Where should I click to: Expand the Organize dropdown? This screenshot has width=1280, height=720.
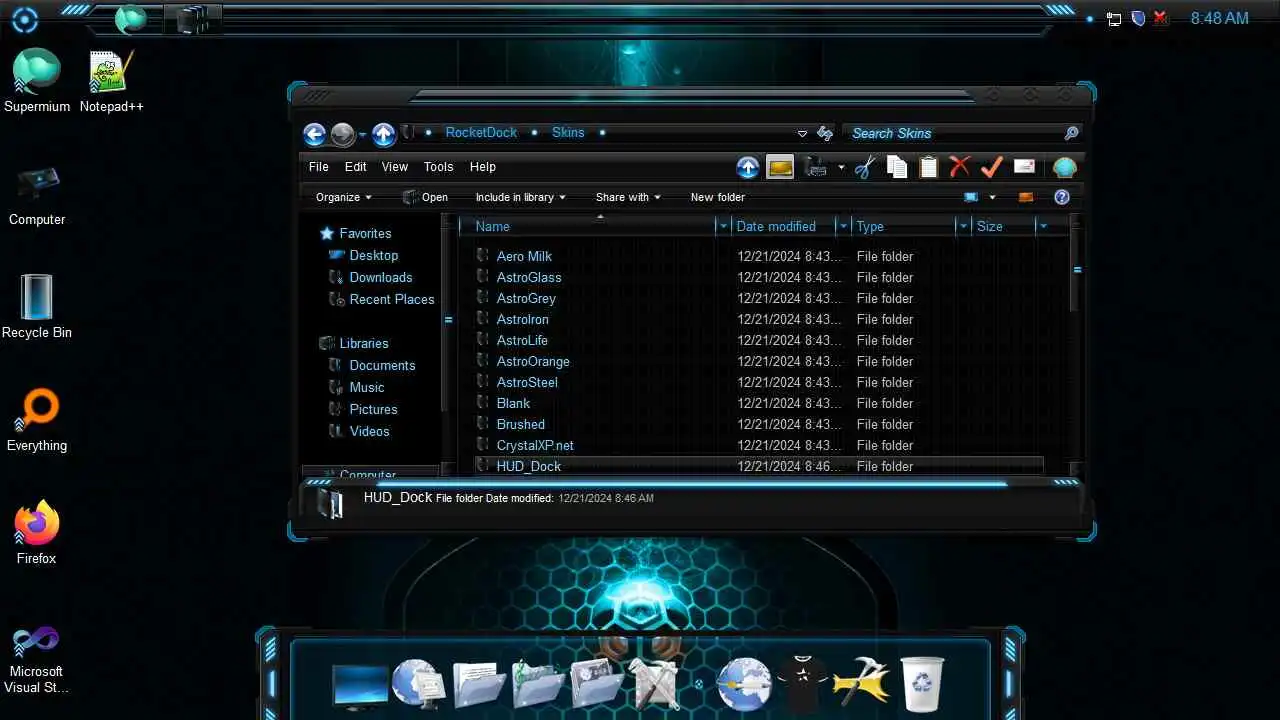tap(344, 197)
